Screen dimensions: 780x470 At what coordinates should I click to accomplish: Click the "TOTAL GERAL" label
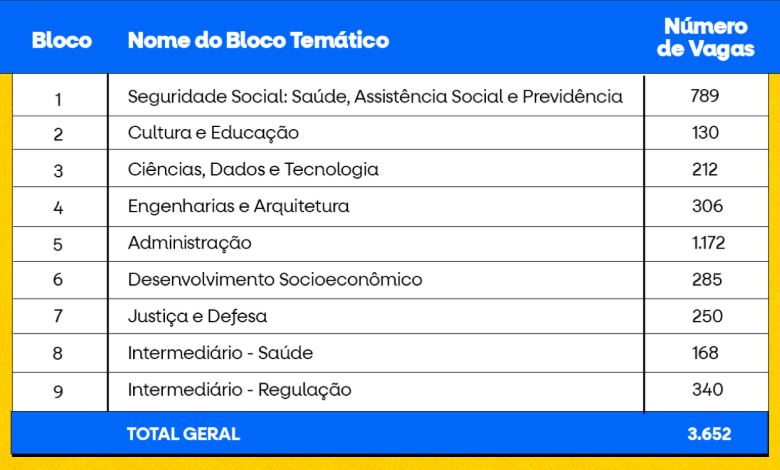click(183, 434)
